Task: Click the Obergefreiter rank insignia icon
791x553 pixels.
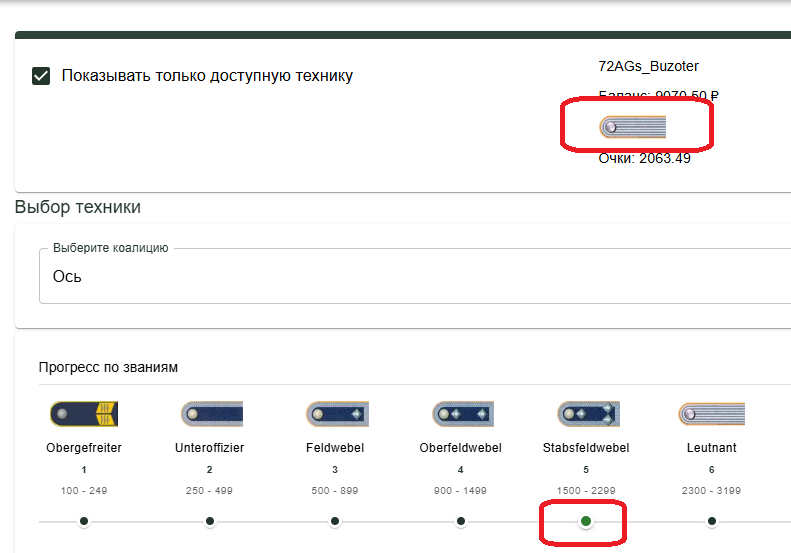Action: click(84, 414)
